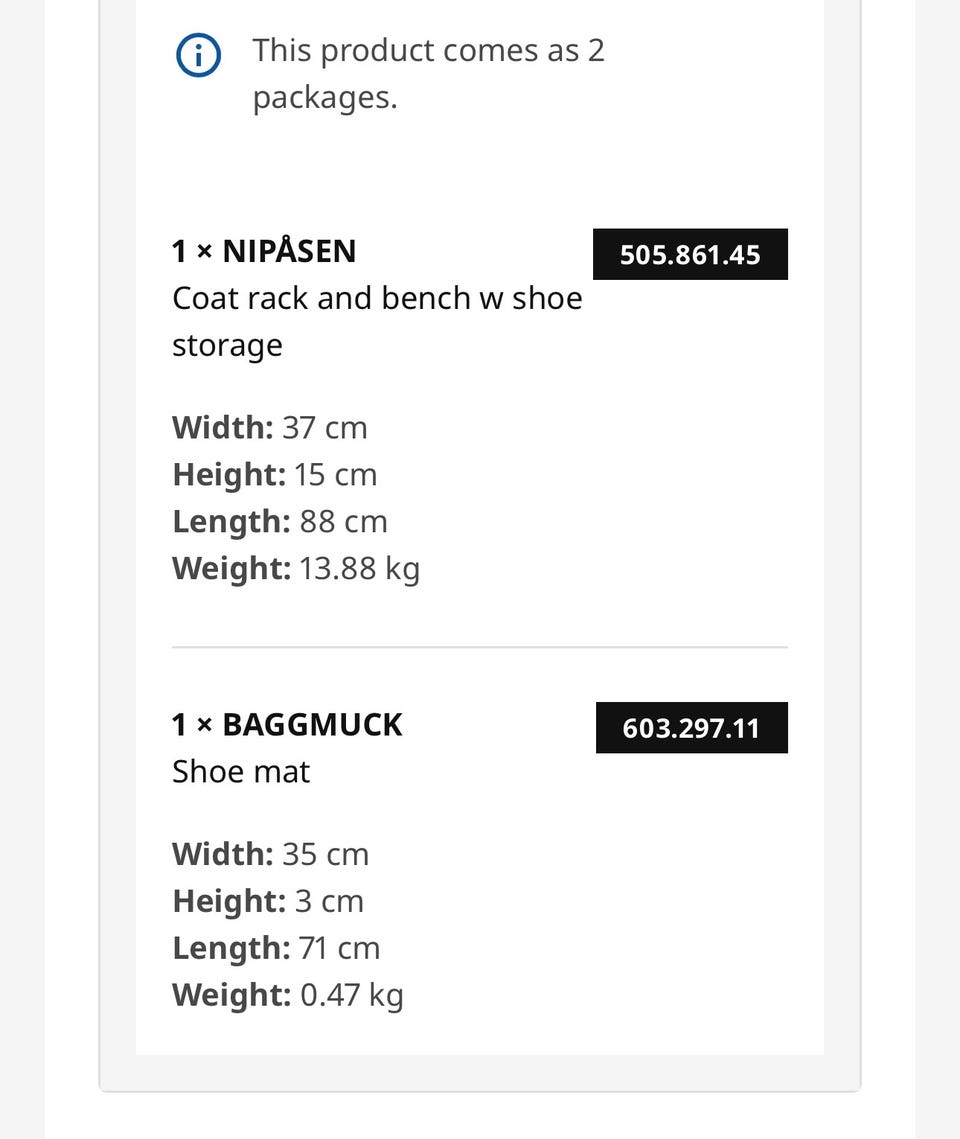The height and width of the screenshot is (1139, 960).
Task: Click 'Coat rack and bench w shoe storage' description
Action: tap(377, 322)
